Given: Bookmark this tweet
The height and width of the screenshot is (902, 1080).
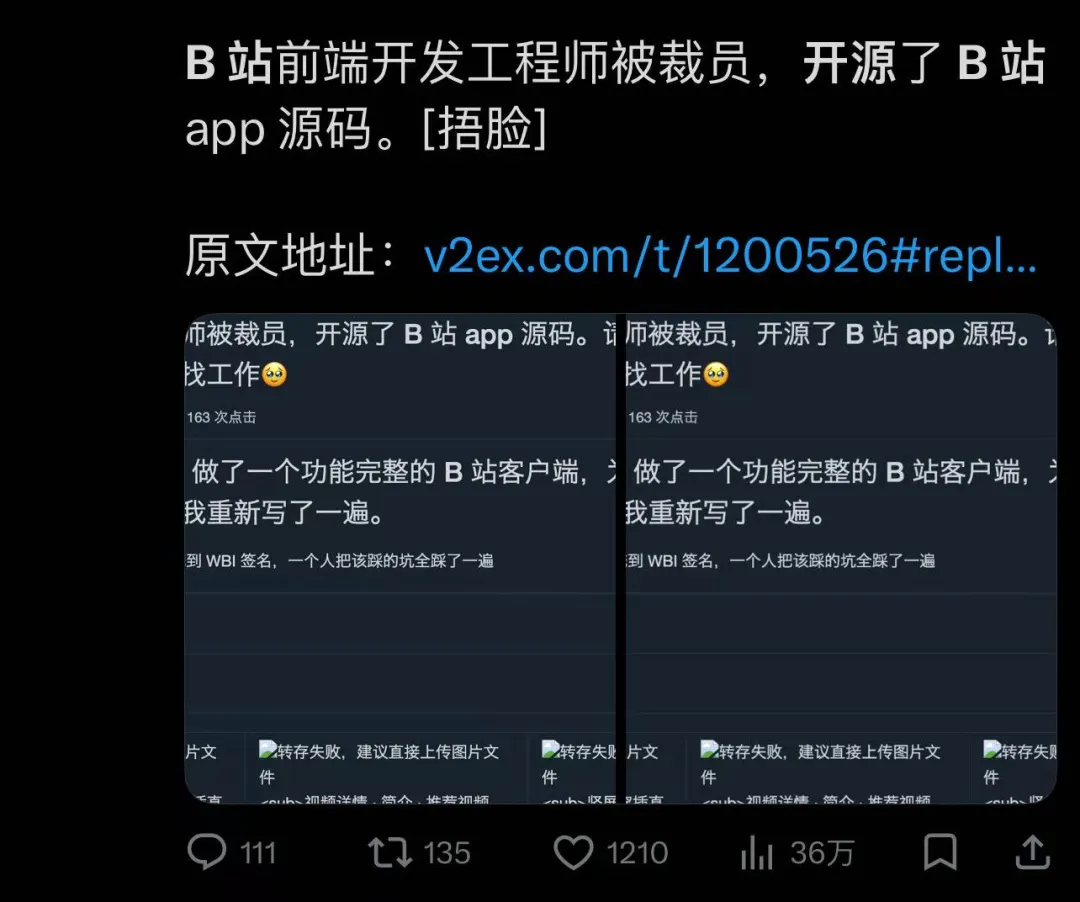Looking at the screenshot, I should [x=940, y=852].
